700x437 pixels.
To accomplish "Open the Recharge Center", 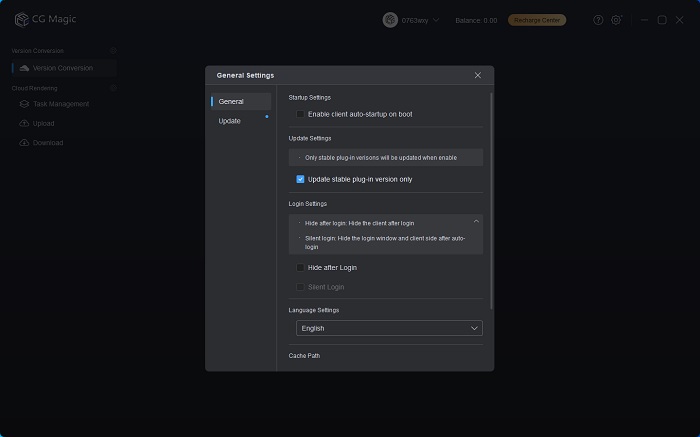I will pos(537,20).
